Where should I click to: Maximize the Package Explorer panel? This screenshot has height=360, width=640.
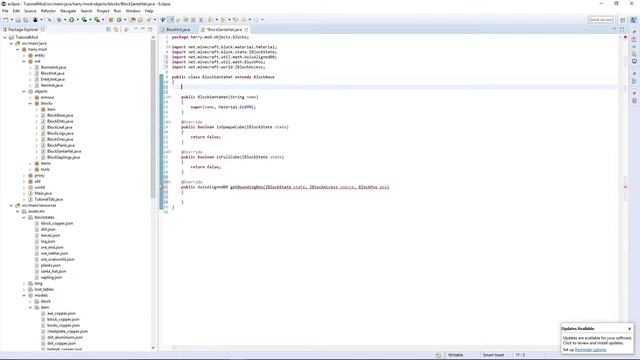pyautogui.click(x=150, y=29)
